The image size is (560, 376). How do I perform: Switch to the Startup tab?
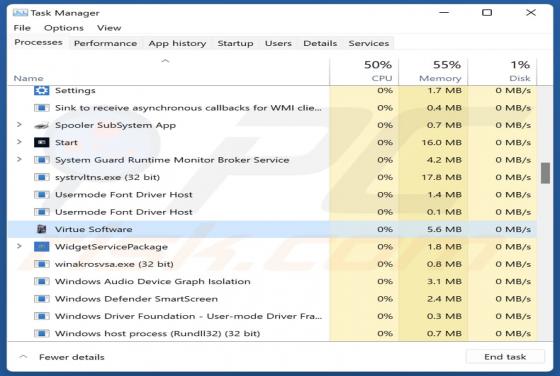point(235,43)
